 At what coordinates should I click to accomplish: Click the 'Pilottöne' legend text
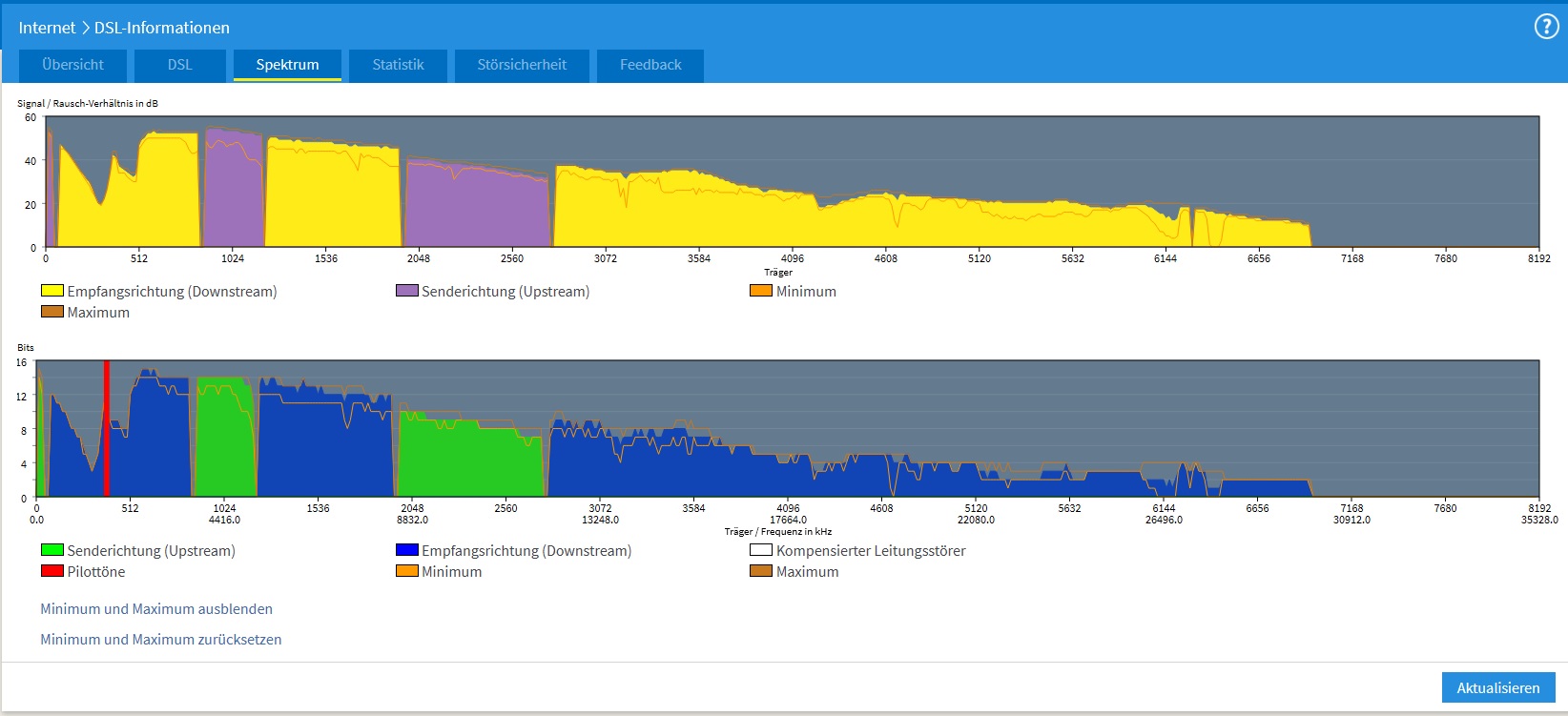click(x=96, y=571)
